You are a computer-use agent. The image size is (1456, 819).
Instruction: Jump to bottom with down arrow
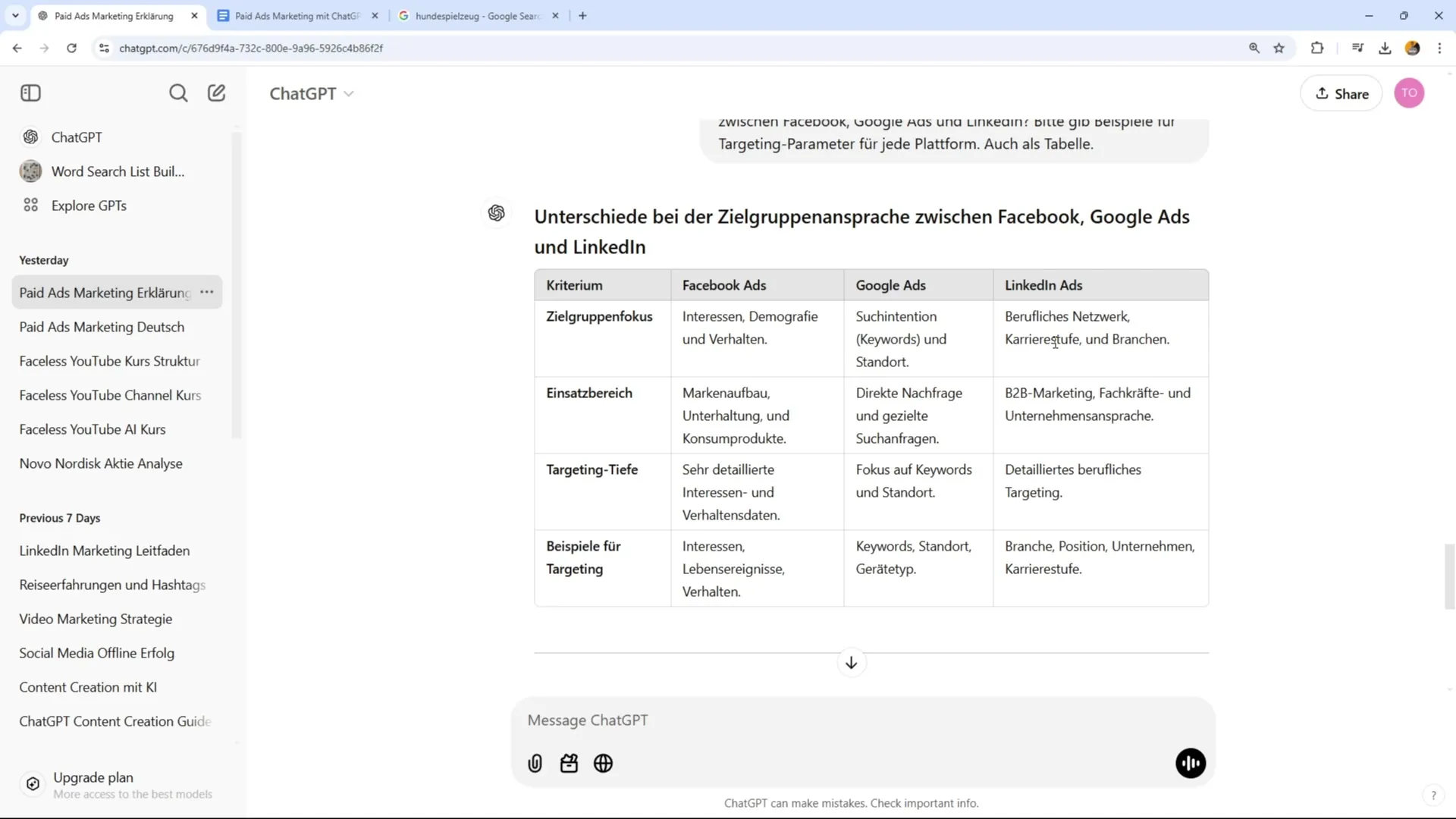852,663
